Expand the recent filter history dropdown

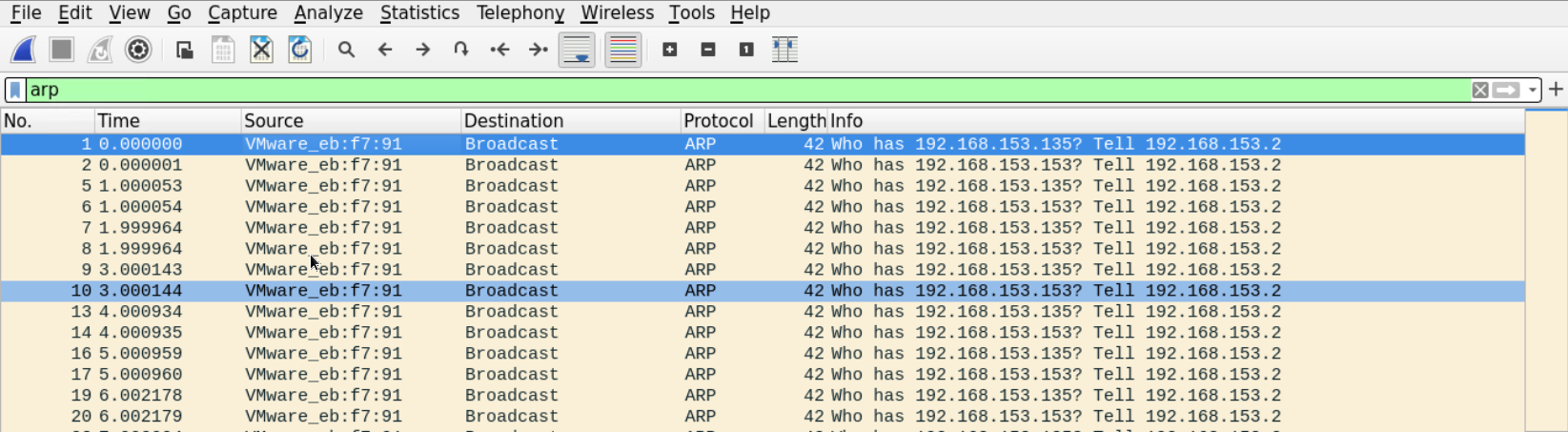click(1533, 90)
